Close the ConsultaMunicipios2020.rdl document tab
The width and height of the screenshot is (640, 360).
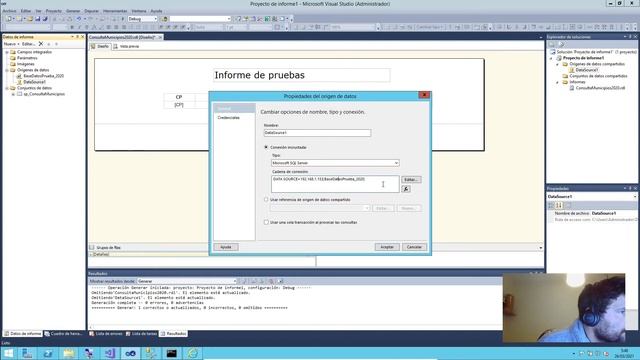tap(160, 37)
